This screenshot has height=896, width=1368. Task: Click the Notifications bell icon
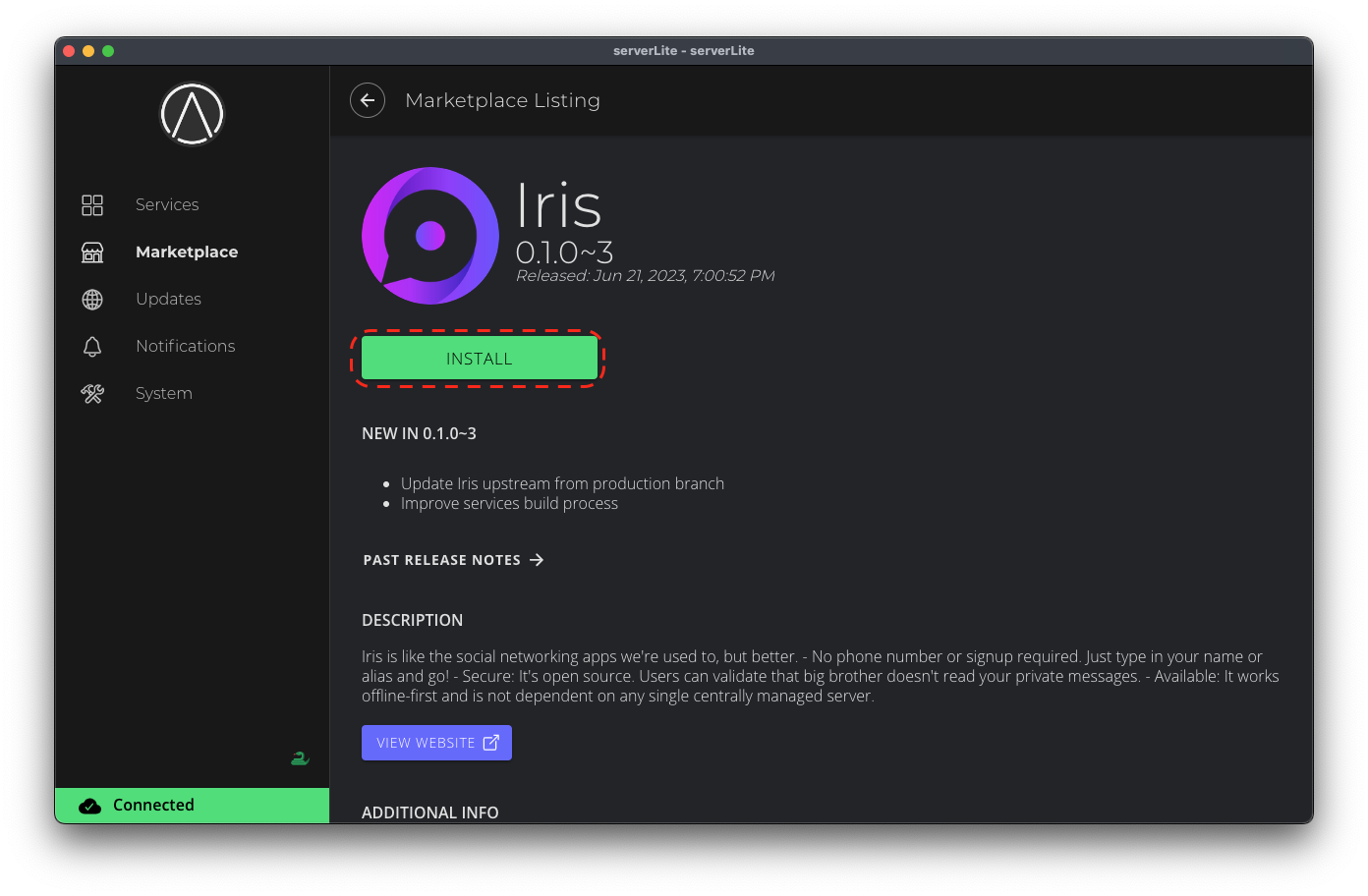(92, 347)
